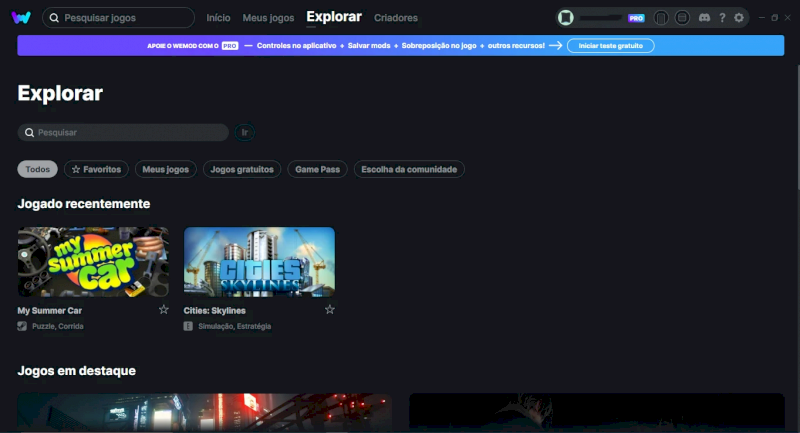This screenshot has height=433, width=800.
Task: Click the My Summer Car title text
Action: click(49, 311)
